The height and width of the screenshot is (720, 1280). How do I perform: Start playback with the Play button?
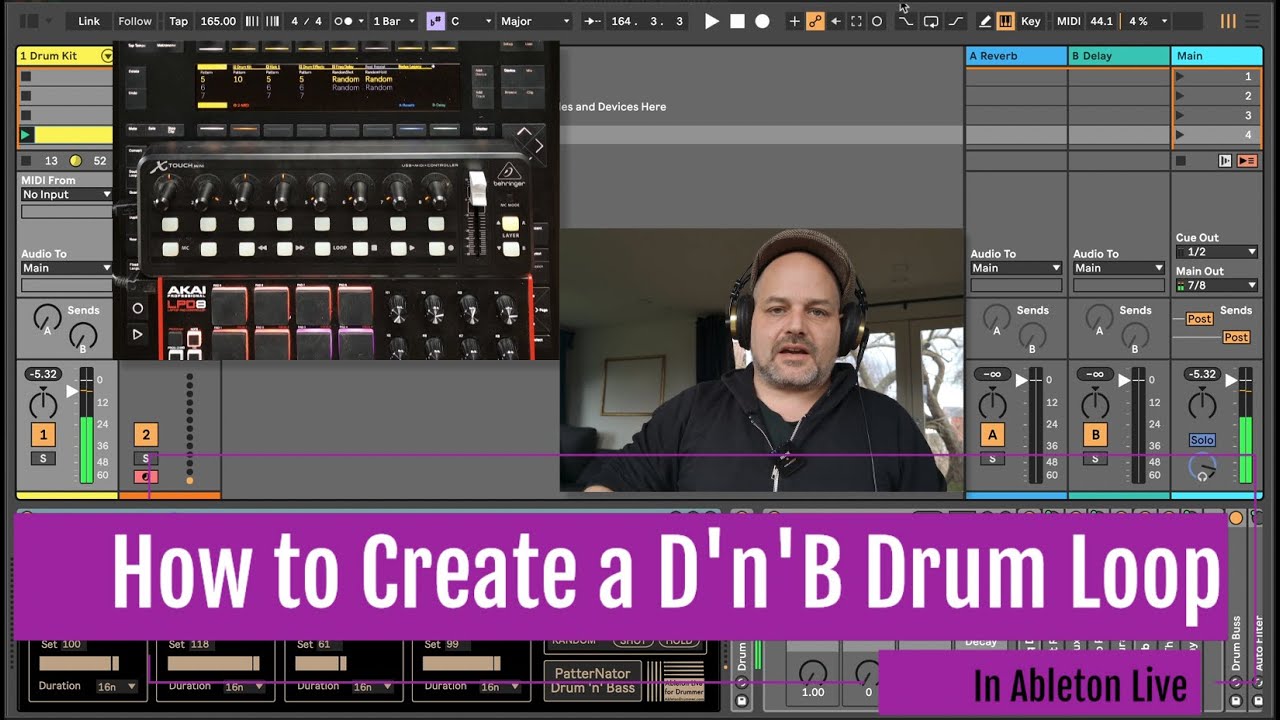[x=712, y=21]
